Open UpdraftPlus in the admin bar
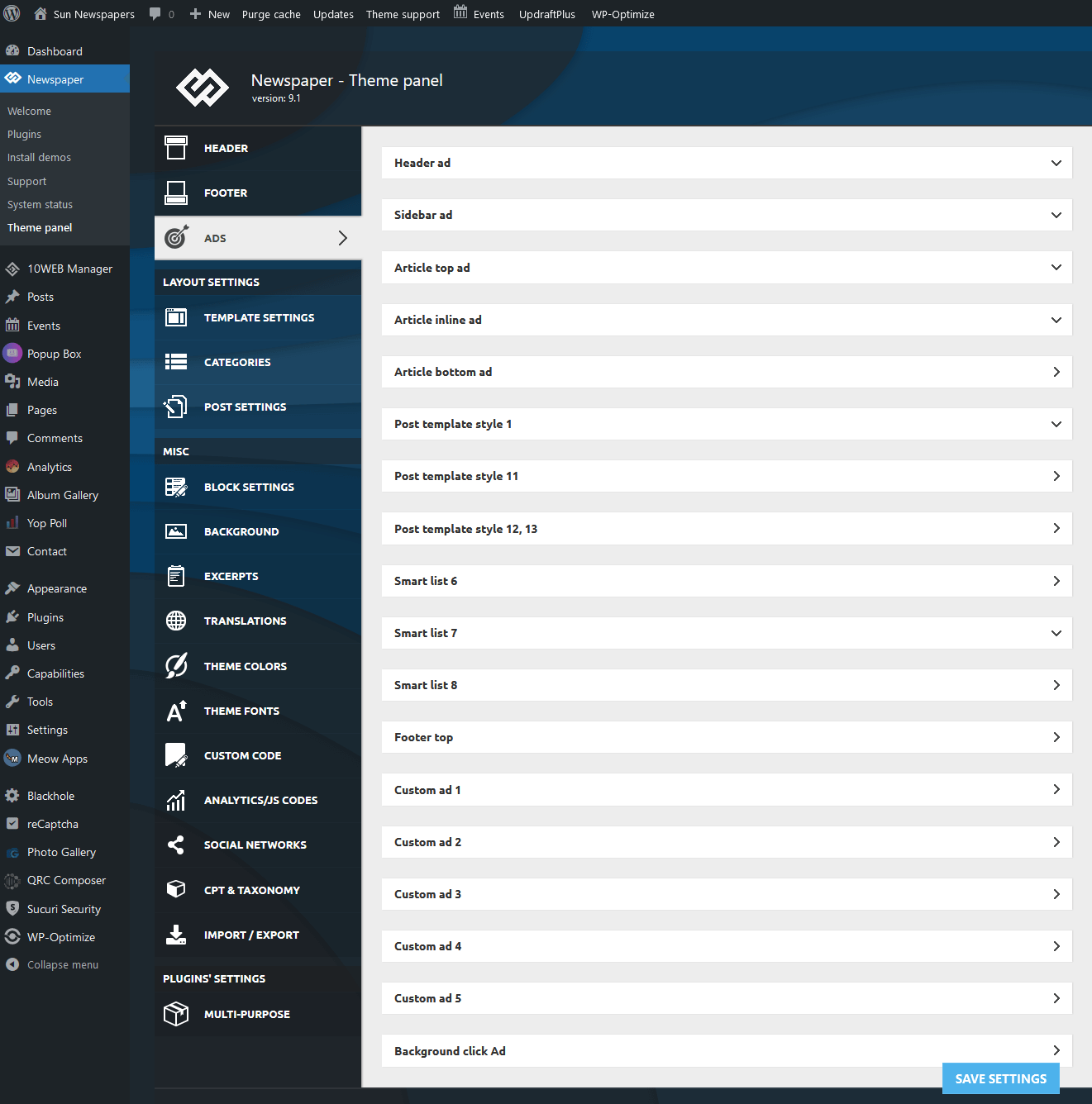The height and width of the screenshot is (1104, 1092). pos(547,14)
